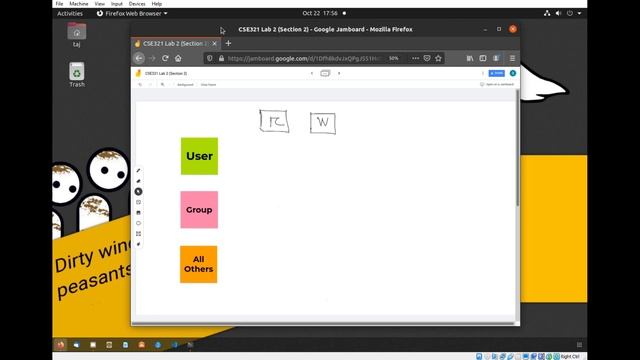
Task: Choose the Text box tool
Action: pyautogui.click(x=138, y=234)
